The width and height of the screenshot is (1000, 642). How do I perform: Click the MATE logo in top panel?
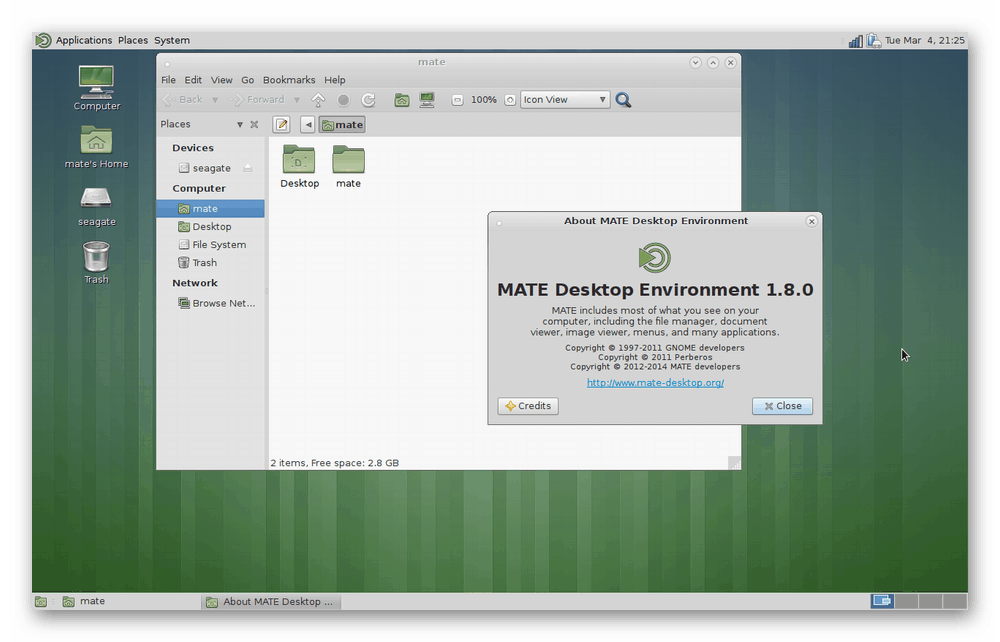coord(43,40)
